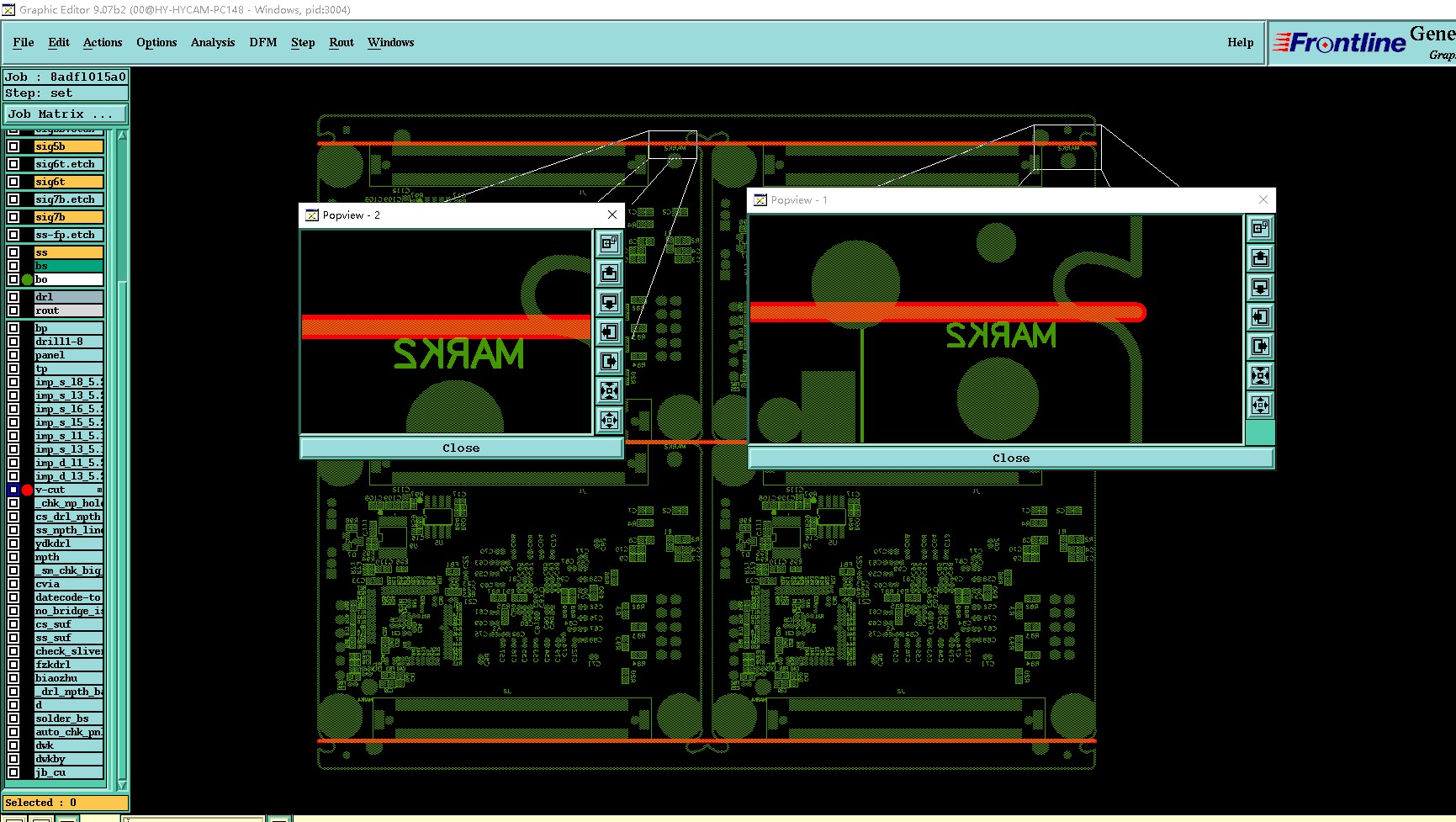This screenshot has height=822, width=1456.
Task: Close Popview 1 with its X button
Action: (1263, 199)
